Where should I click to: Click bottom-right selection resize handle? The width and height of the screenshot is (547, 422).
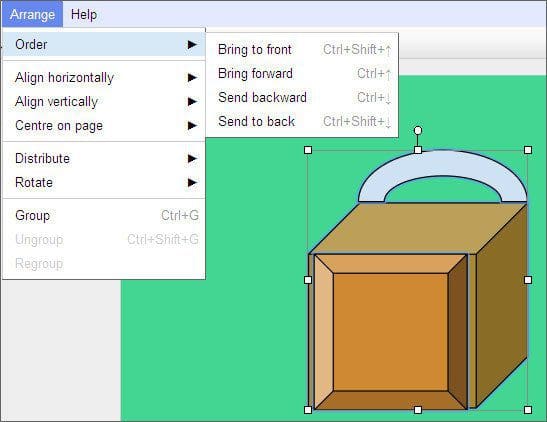[x=528, y=410]
